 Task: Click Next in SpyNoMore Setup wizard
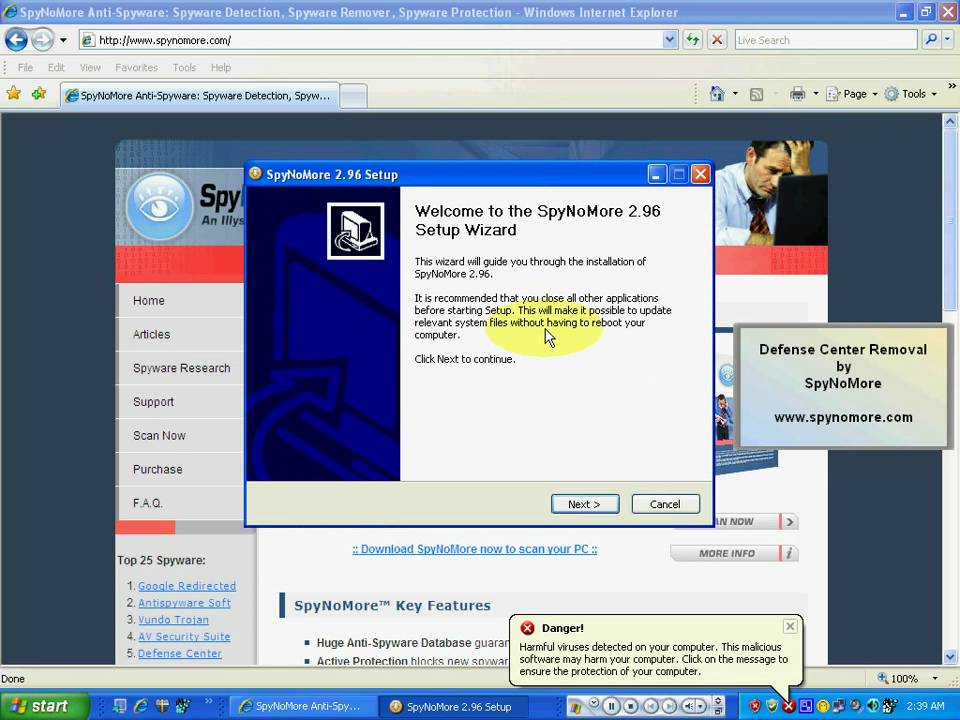[585, 504]
